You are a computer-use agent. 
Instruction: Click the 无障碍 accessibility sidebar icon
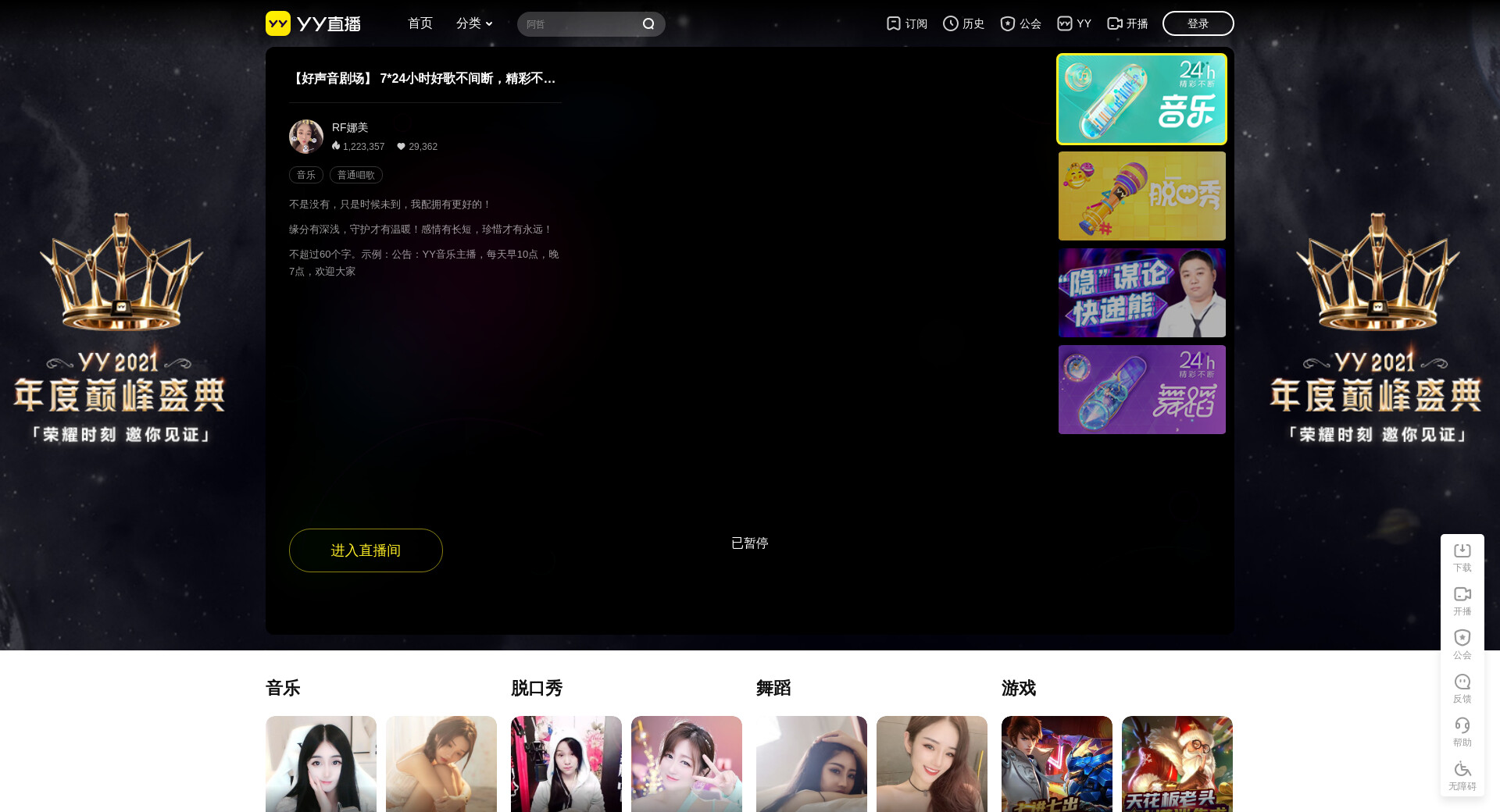1462,776
